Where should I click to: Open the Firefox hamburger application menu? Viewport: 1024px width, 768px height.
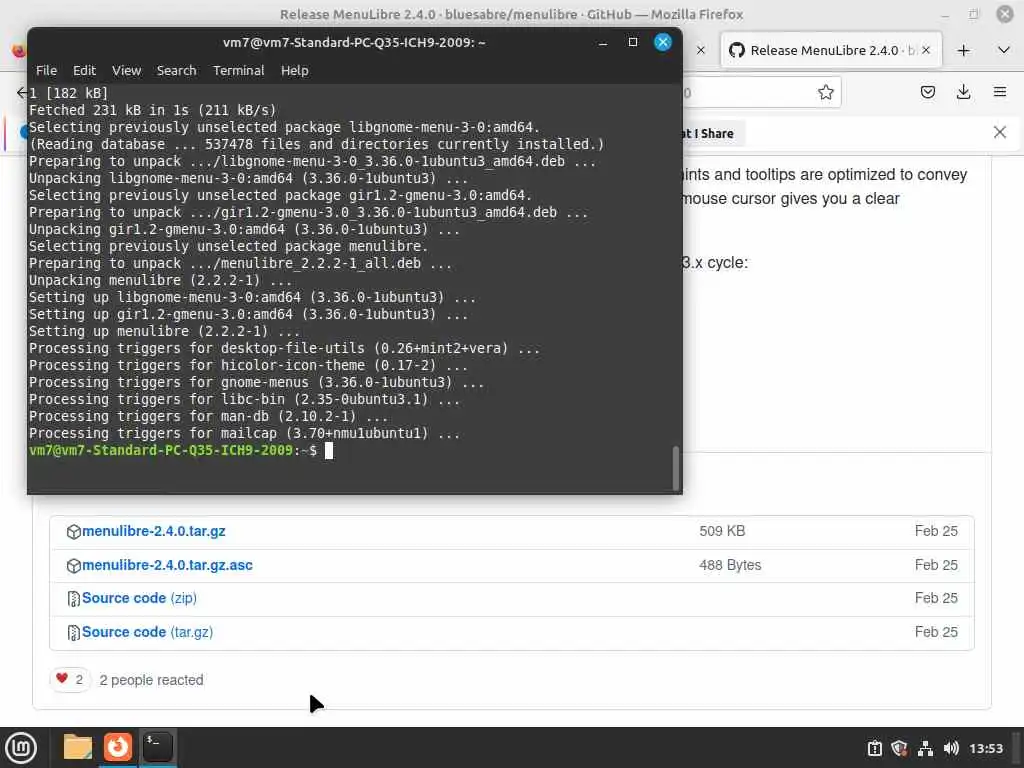pos(1000,92)
